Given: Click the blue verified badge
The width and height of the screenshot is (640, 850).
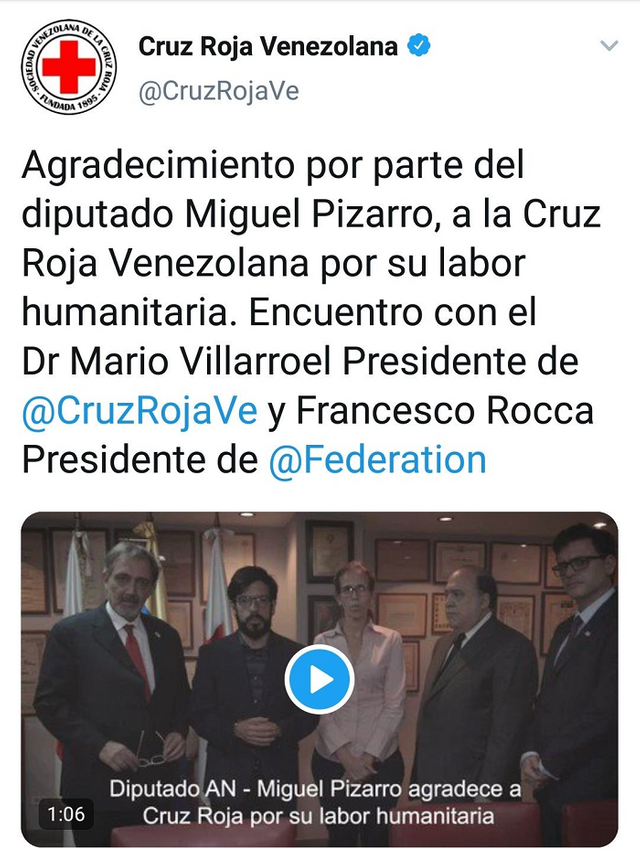Looking at the screenshot, I should point(418,46).
